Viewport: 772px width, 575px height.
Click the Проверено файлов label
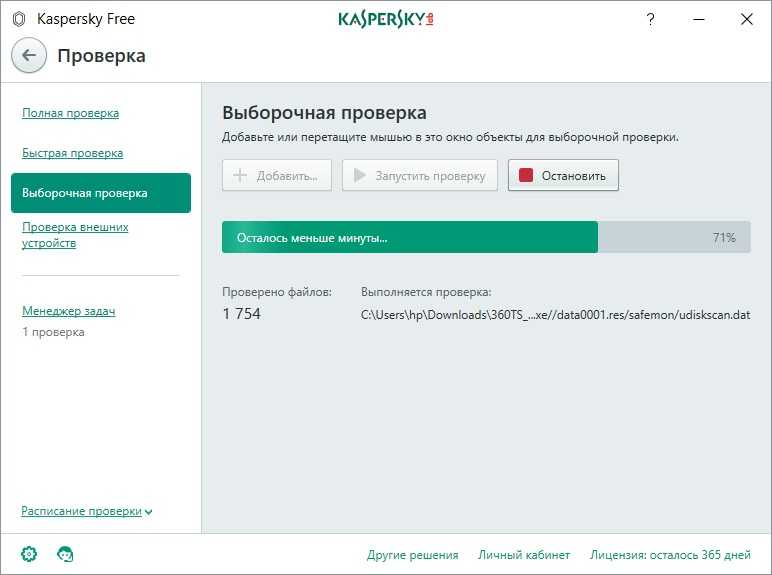(x=277, y=292)
